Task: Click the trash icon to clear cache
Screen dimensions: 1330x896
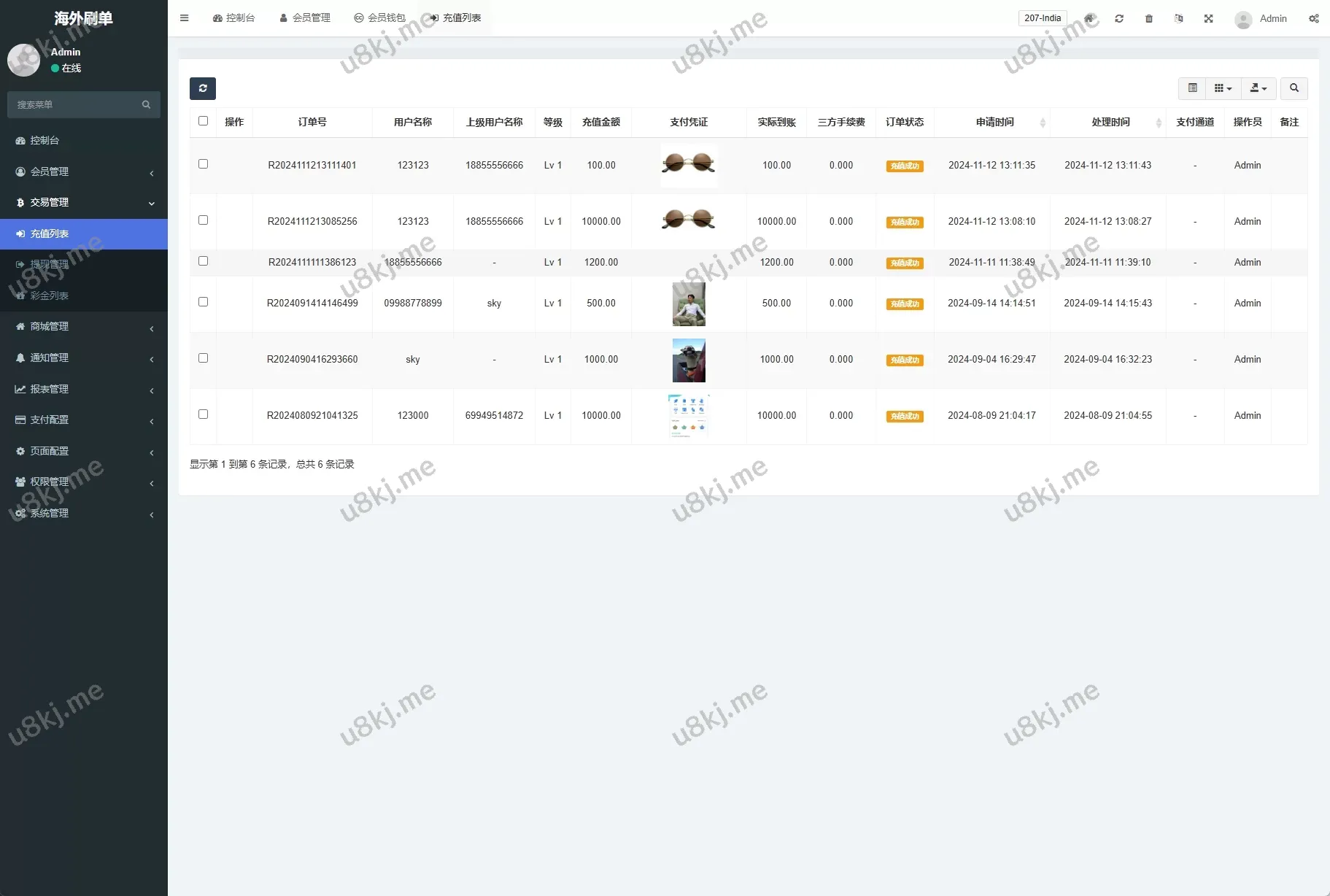Action: [x=1149, y=18]
